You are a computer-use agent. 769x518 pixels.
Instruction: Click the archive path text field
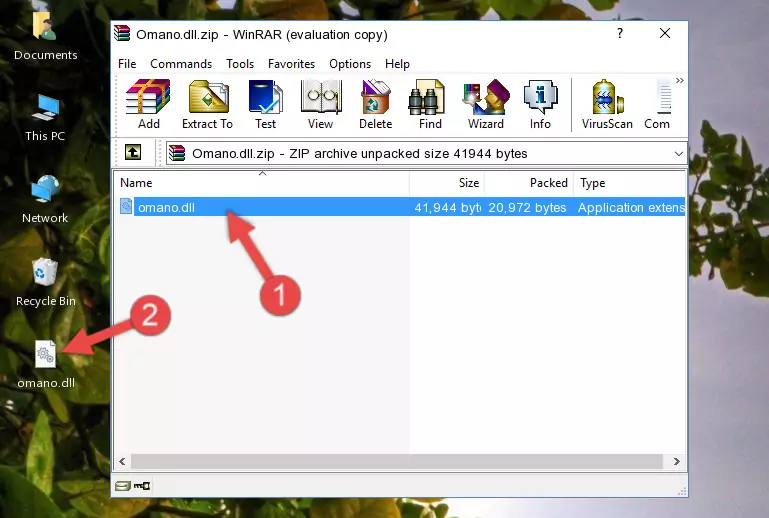coord(426,154)
